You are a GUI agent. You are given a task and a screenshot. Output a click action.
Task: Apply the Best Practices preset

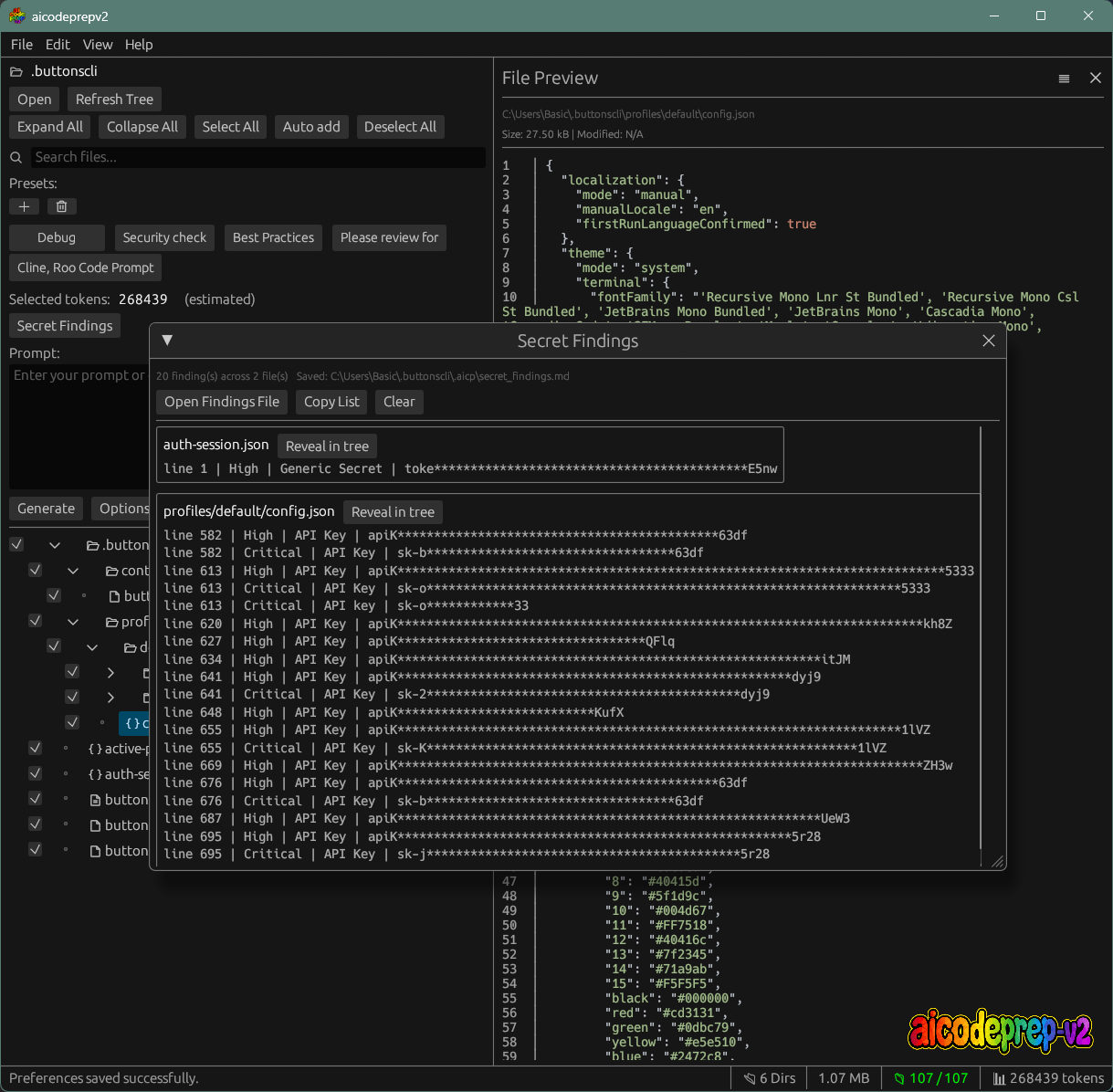coord(273,237)
